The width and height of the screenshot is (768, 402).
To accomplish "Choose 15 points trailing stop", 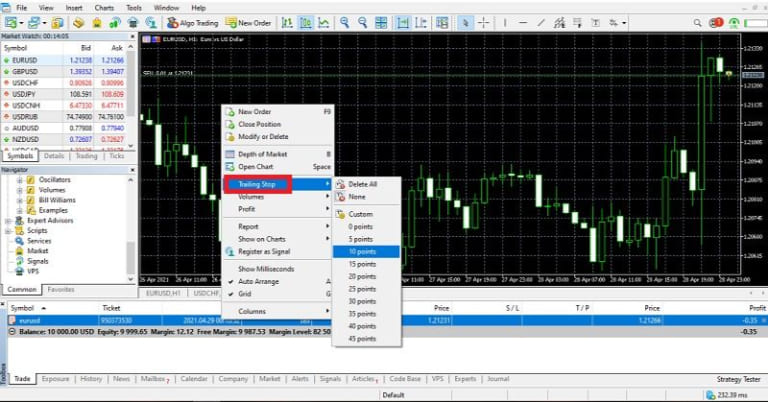I will [362, 264].
